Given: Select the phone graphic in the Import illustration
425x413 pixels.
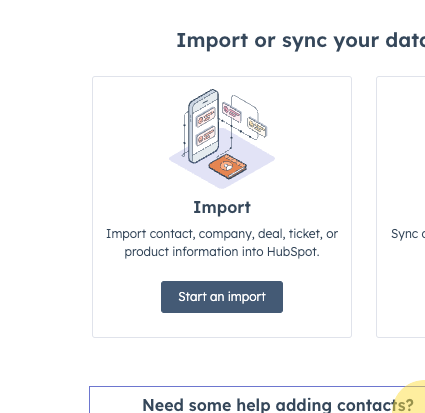Looking at the screenshot, I should pyautogui.click(x=203, y=126).
